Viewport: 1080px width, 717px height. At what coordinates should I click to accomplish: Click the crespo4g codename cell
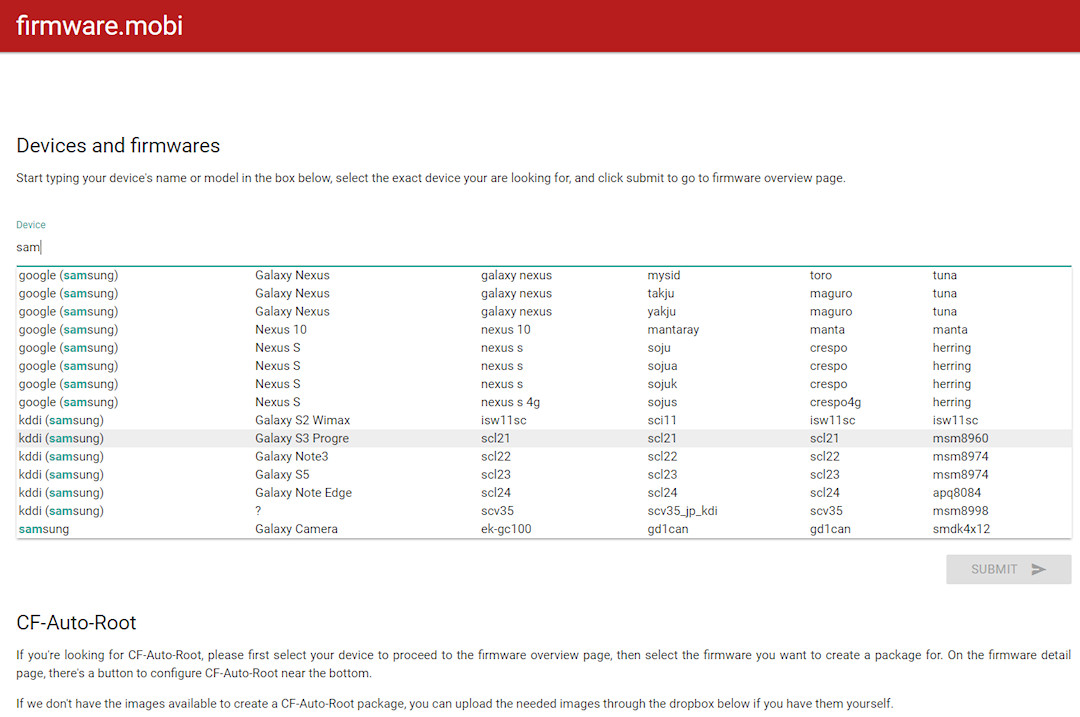point(835,402)
